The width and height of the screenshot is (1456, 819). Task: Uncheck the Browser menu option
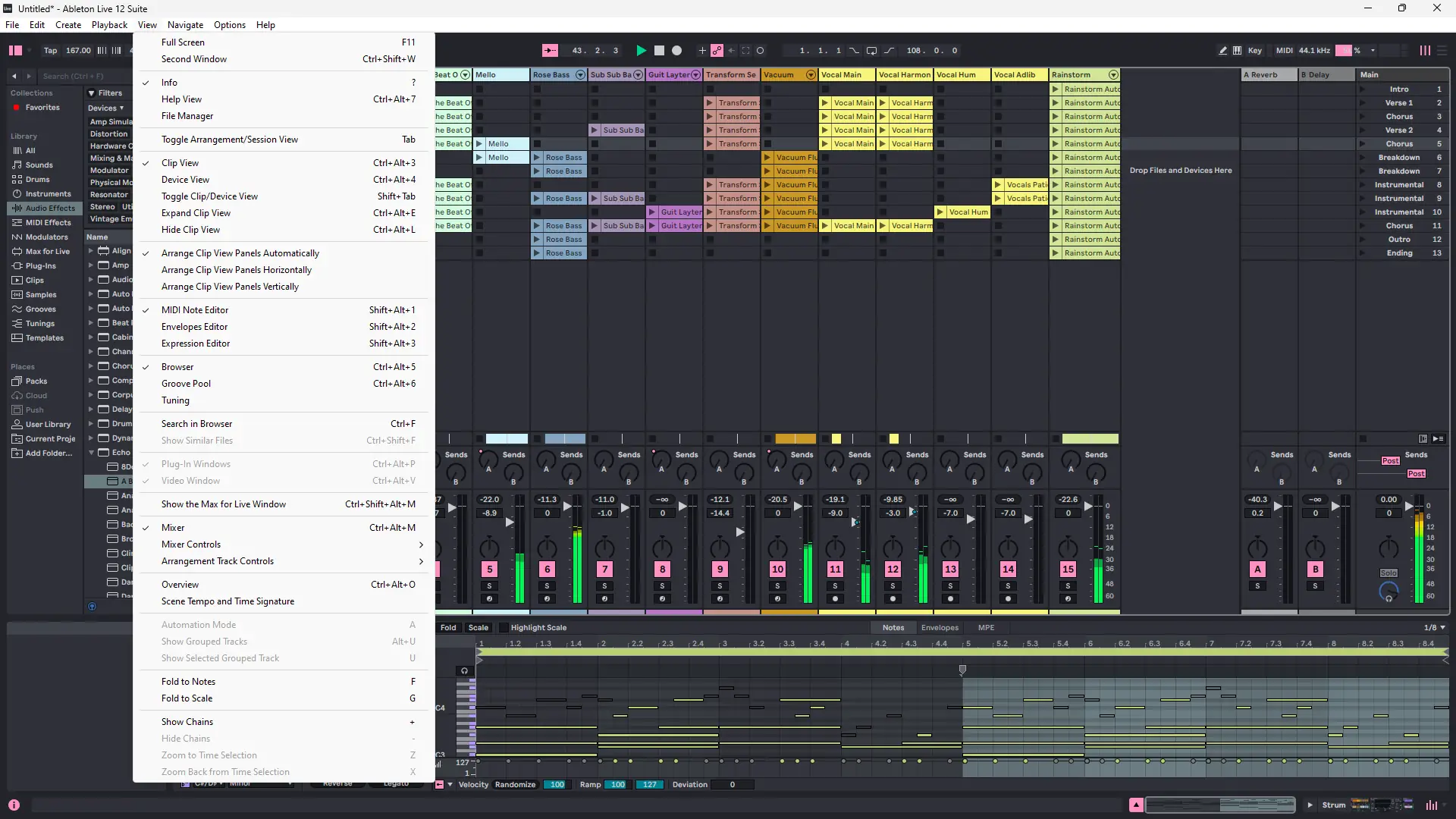[177, 367]
